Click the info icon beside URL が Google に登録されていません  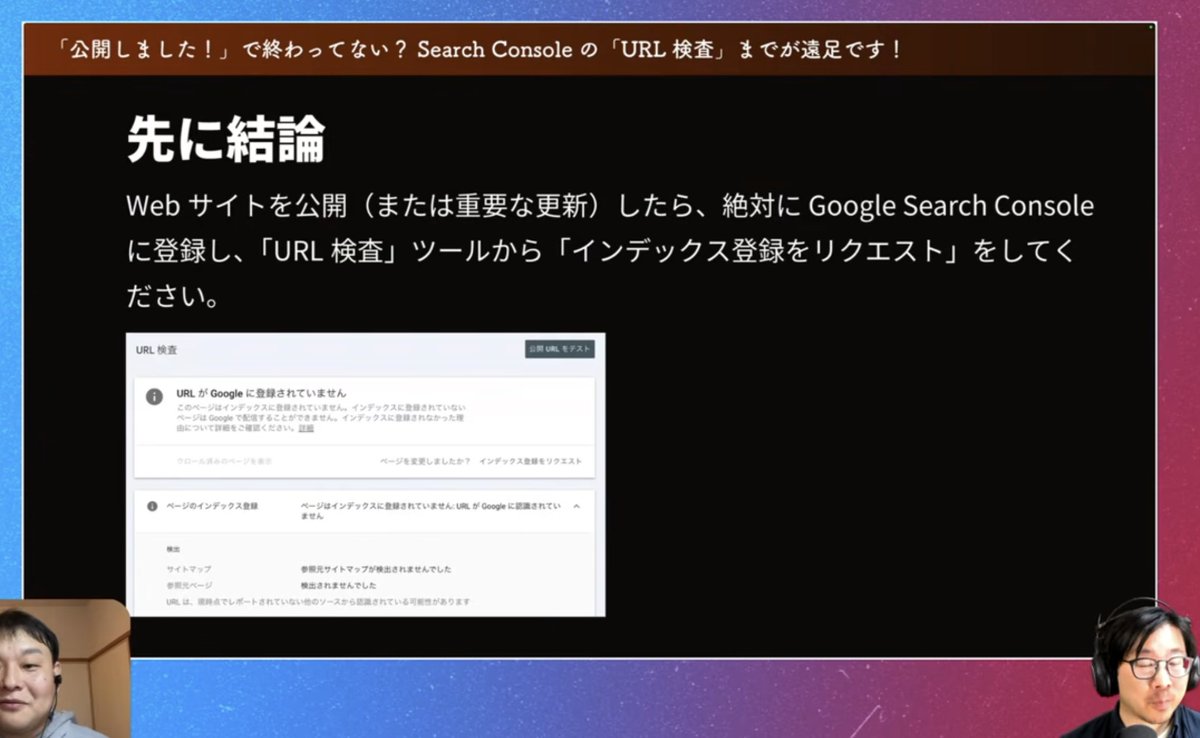click(154, 397)
